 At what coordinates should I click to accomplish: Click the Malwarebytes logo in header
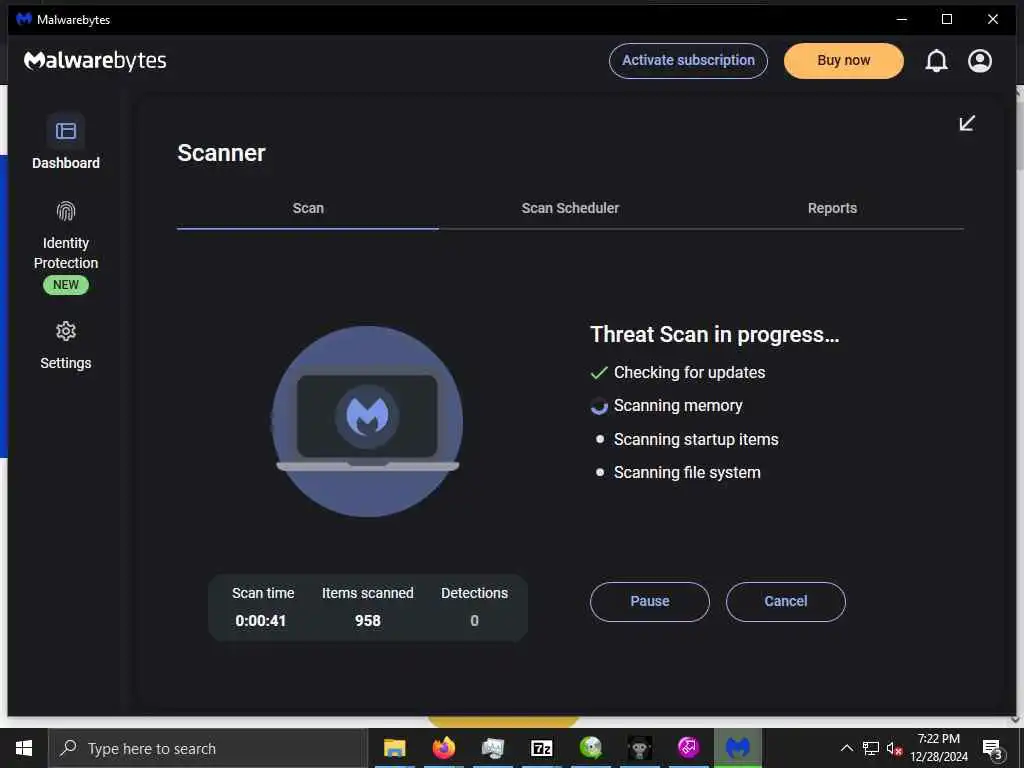coord(95,60)
